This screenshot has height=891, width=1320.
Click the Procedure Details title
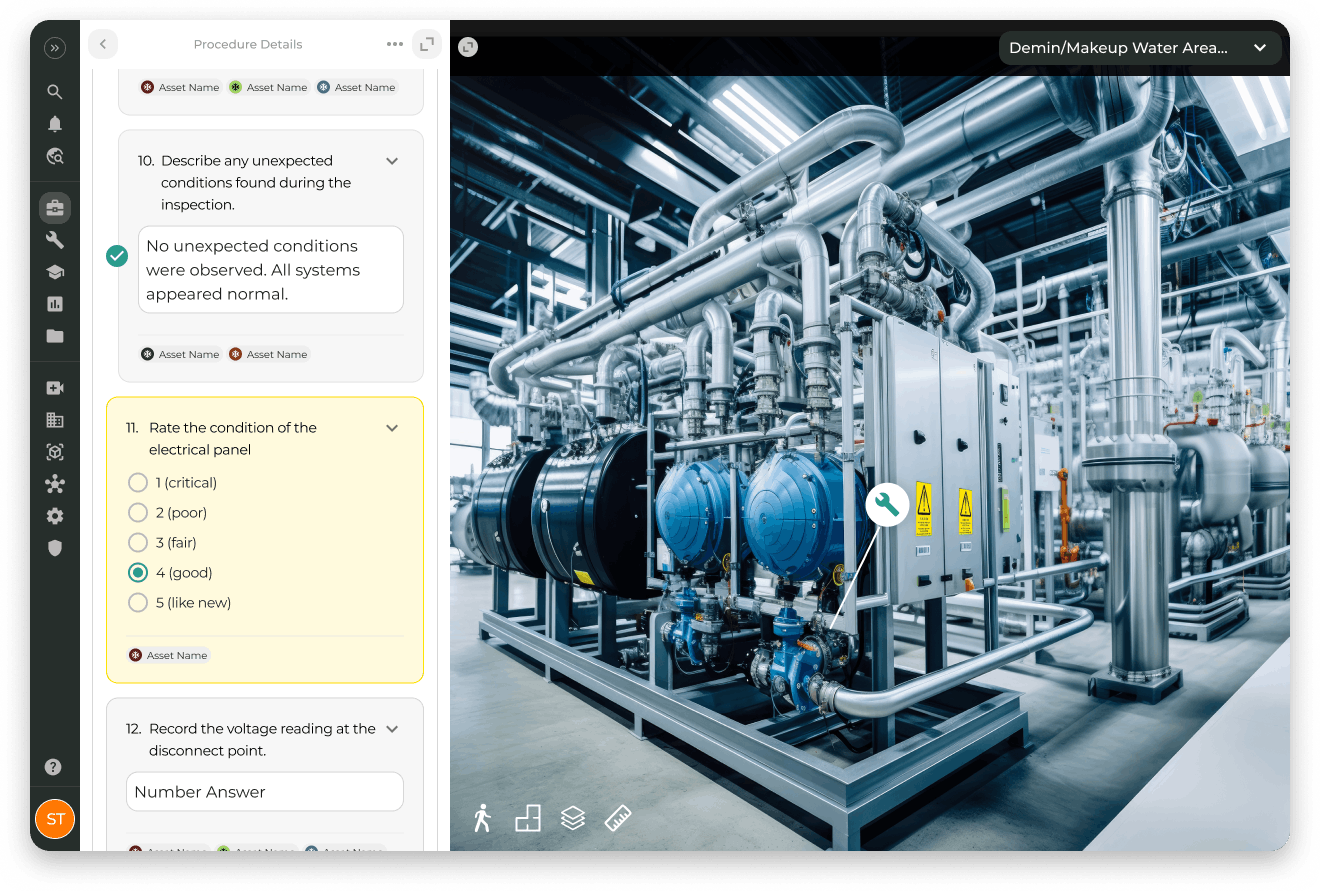coord(248,44)
